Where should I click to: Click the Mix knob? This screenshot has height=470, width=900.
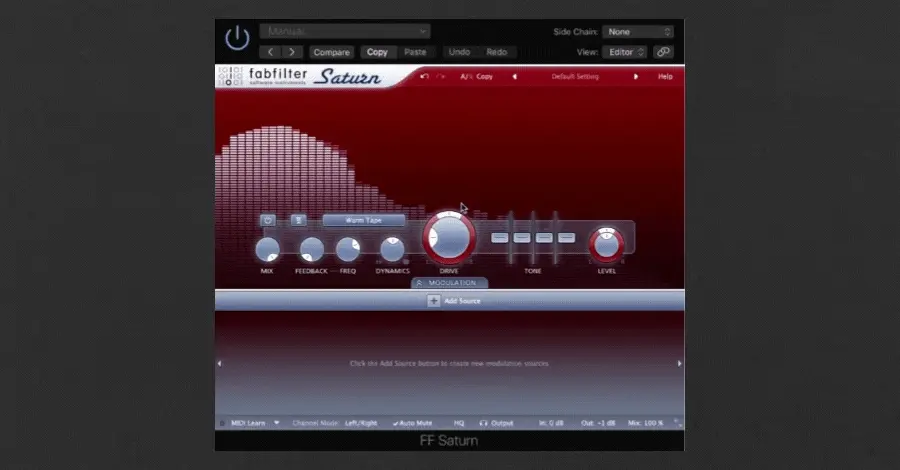[267, 250]
